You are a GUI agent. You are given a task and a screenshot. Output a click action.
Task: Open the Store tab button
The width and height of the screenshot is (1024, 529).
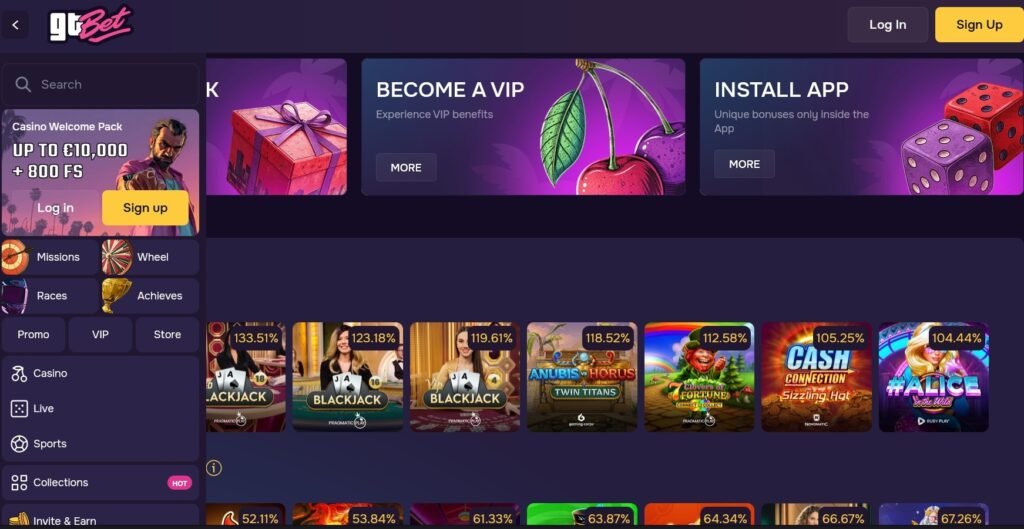click(167, 334)
